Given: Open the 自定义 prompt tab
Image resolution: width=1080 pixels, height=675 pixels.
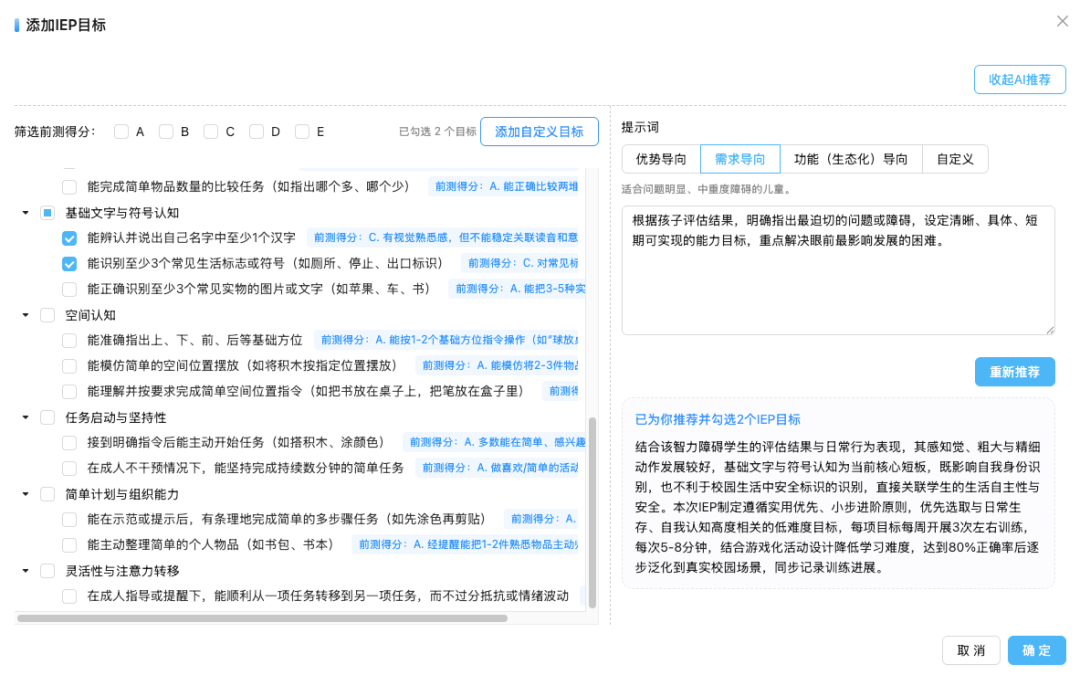Looking at the screenshot, I should [955, 159].
